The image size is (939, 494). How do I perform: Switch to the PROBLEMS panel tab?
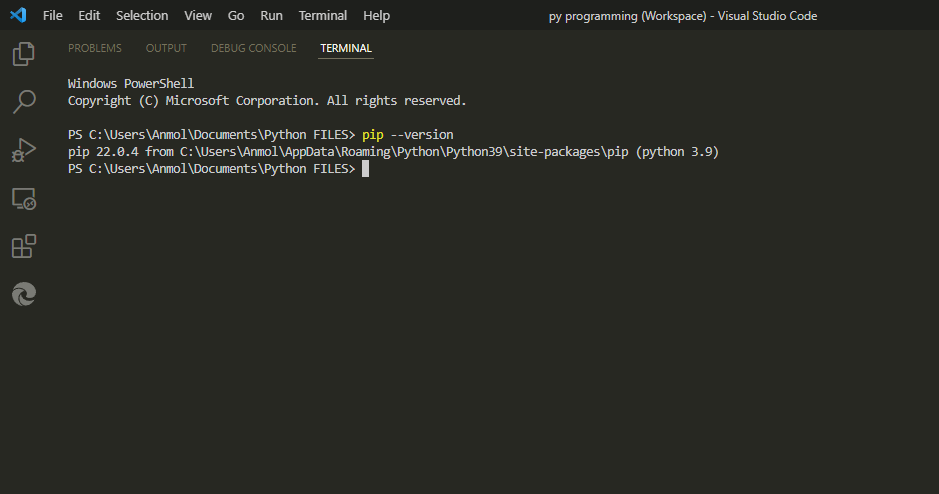(x=95, y=48)
